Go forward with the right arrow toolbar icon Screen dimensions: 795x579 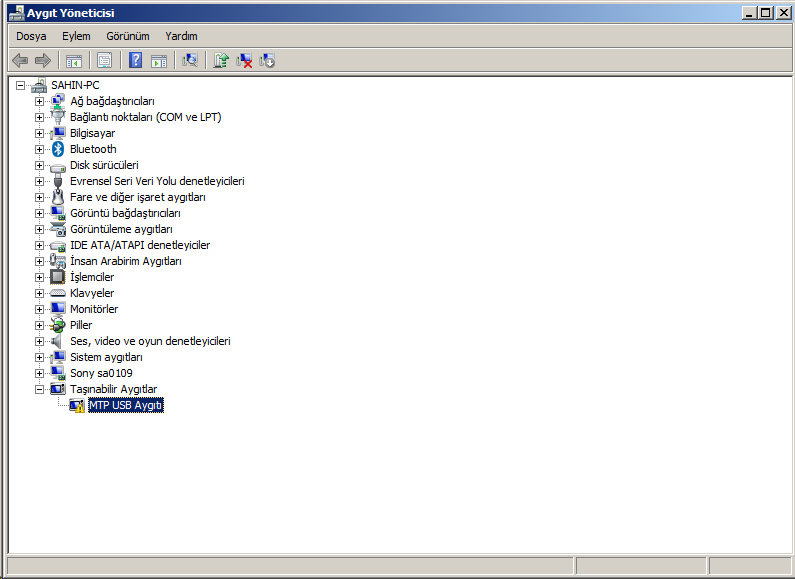[43, 61]
